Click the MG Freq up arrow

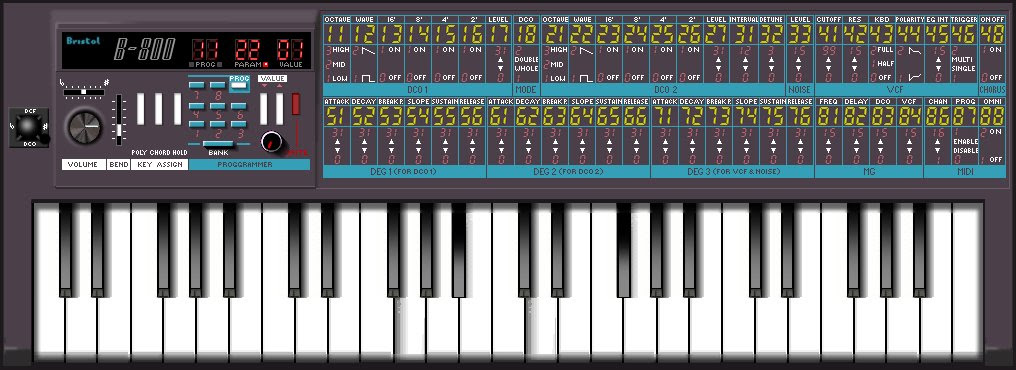pos(829,141)
